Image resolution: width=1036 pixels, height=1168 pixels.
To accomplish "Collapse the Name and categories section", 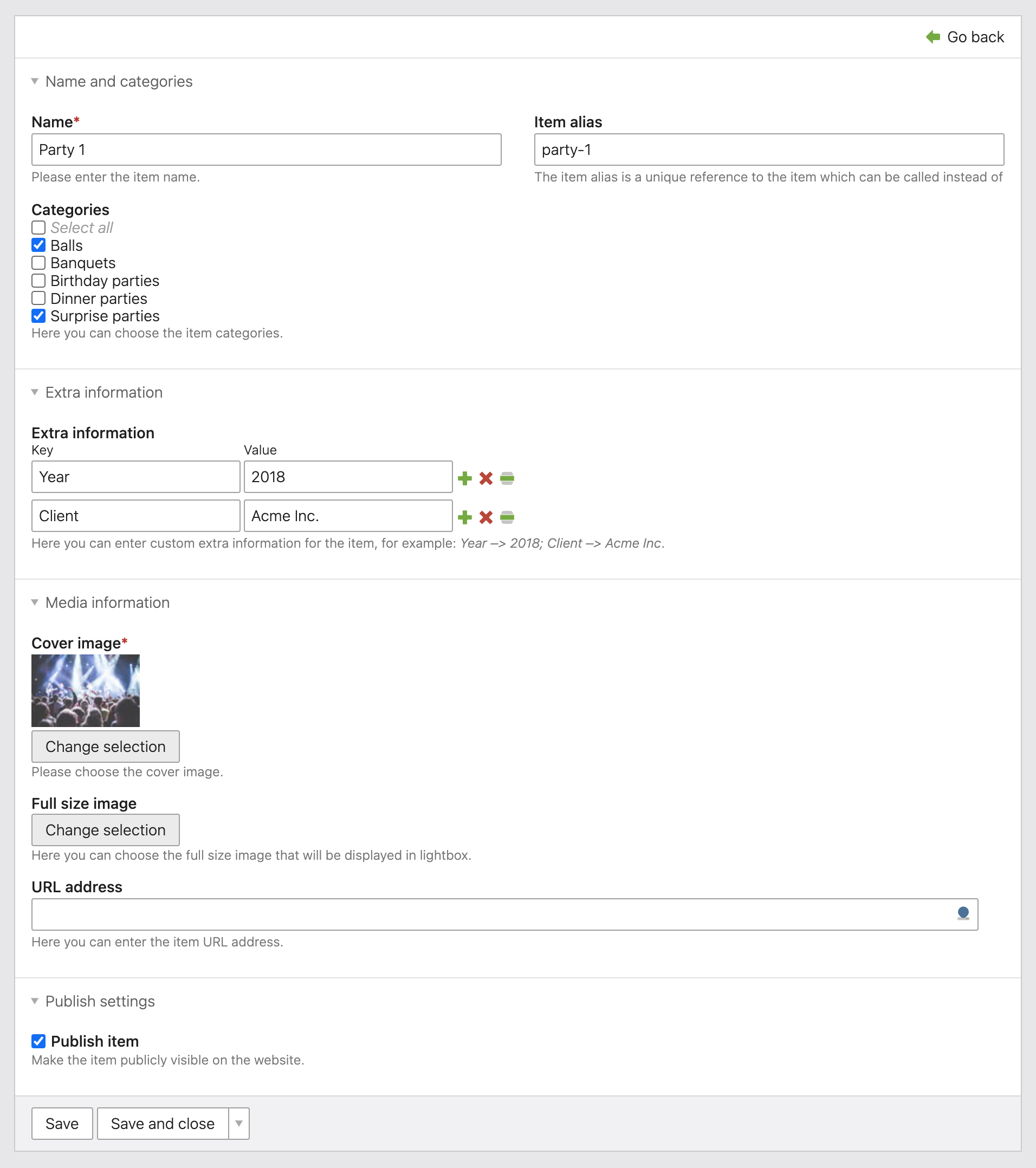I will (x=35, y=81).
